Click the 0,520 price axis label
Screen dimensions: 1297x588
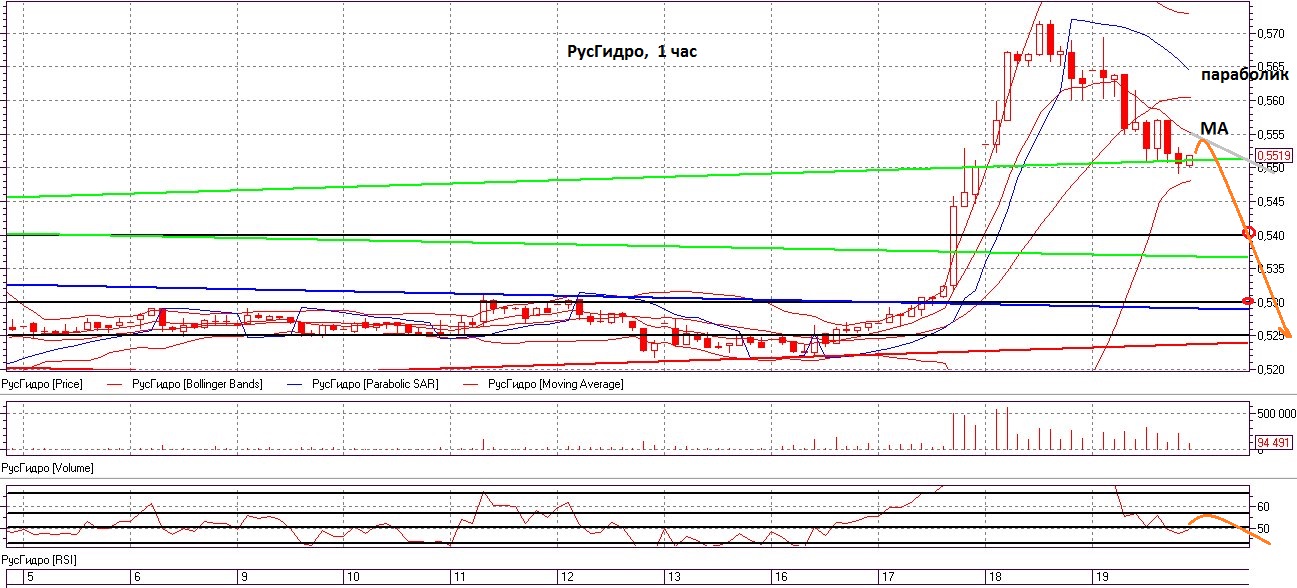pos(1270,369)
